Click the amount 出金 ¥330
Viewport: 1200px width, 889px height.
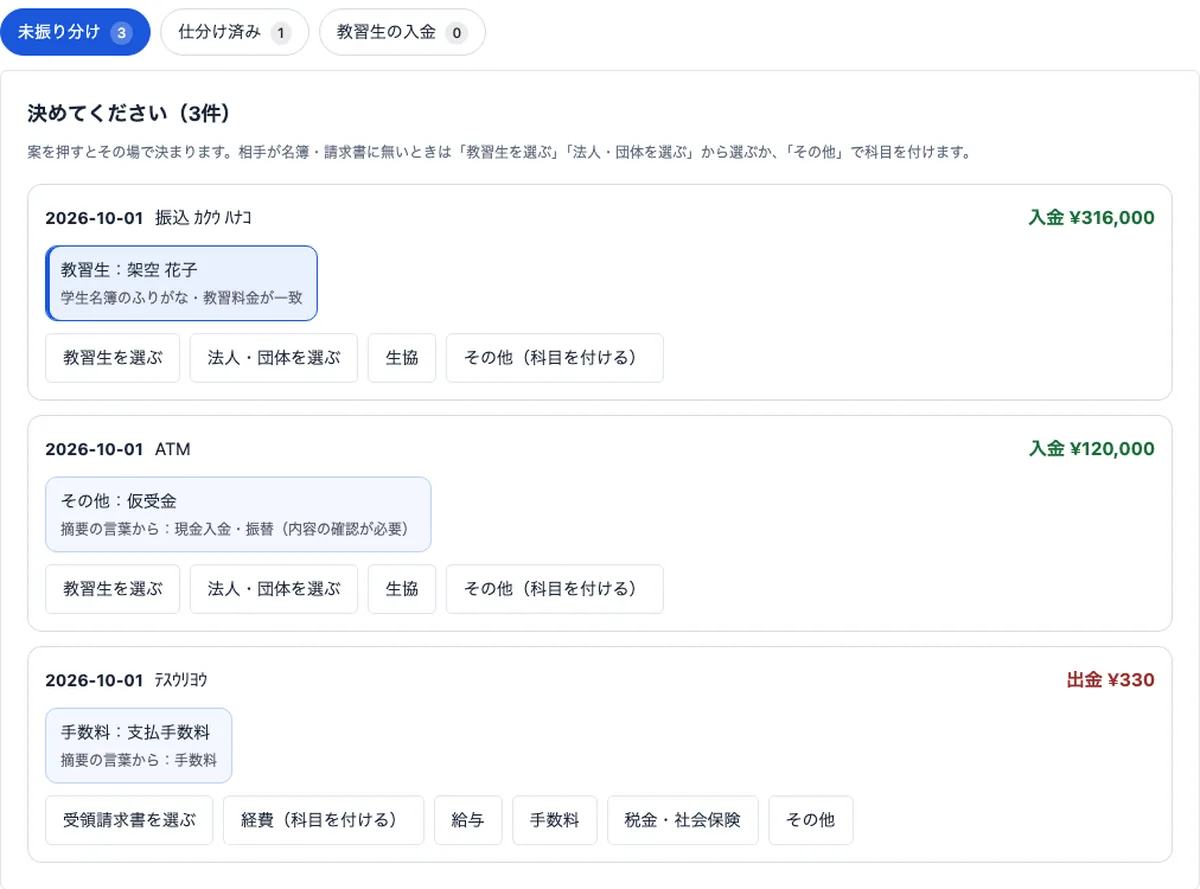coord(1110,680)
